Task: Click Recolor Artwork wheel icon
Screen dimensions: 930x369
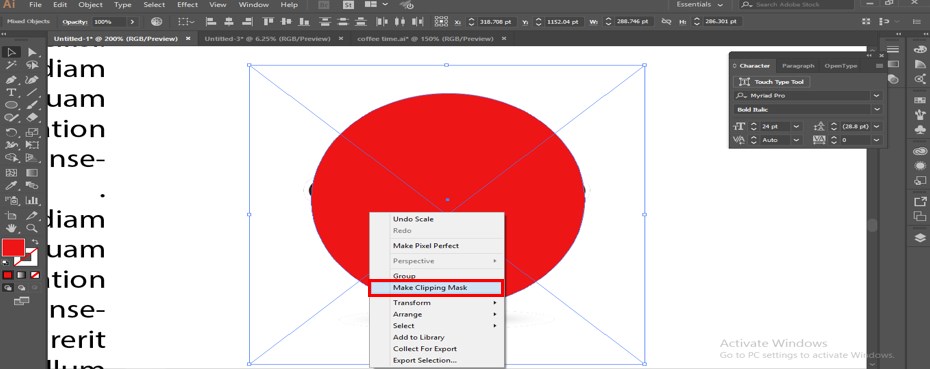Action: click(157, 21)
